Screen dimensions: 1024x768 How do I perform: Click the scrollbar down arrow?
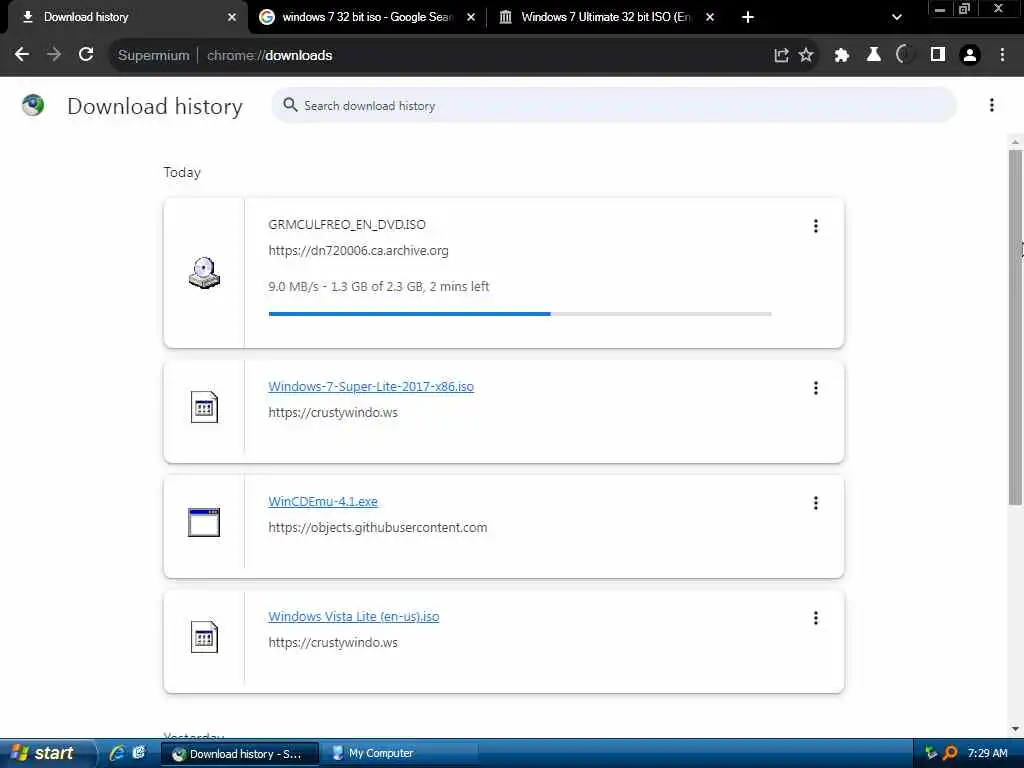coord(1015,729)
